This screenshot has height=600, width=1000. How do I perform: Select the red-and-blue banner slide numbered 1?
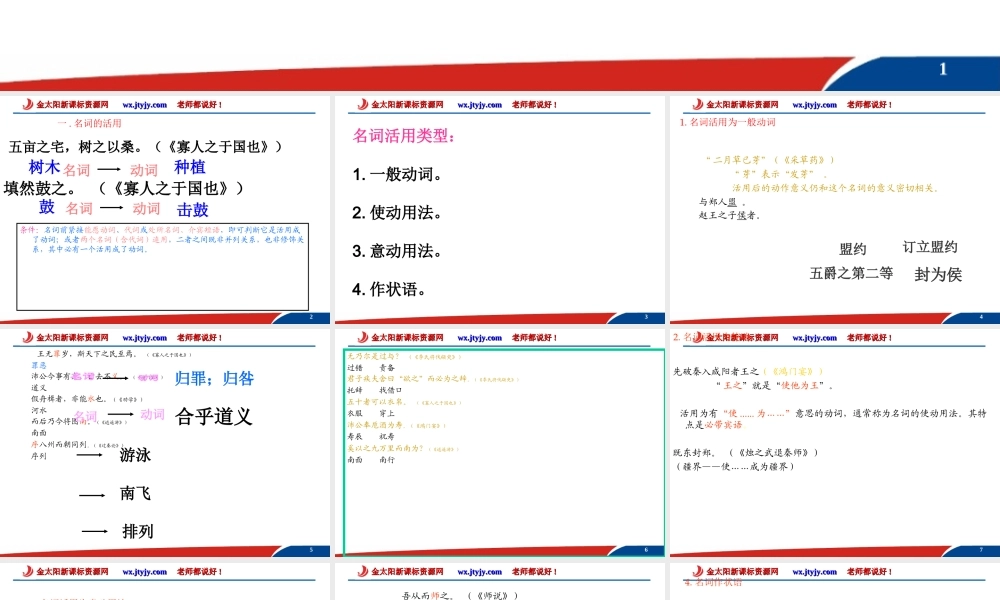(500, 45)
